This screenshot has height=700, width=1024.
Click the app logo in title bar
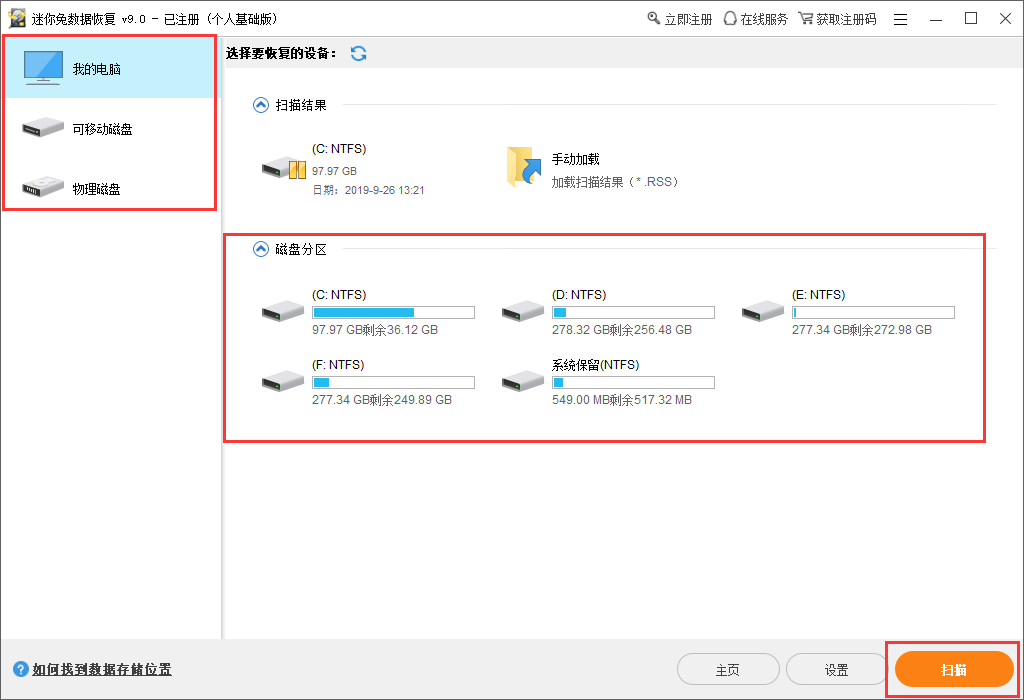coord(17,18)
